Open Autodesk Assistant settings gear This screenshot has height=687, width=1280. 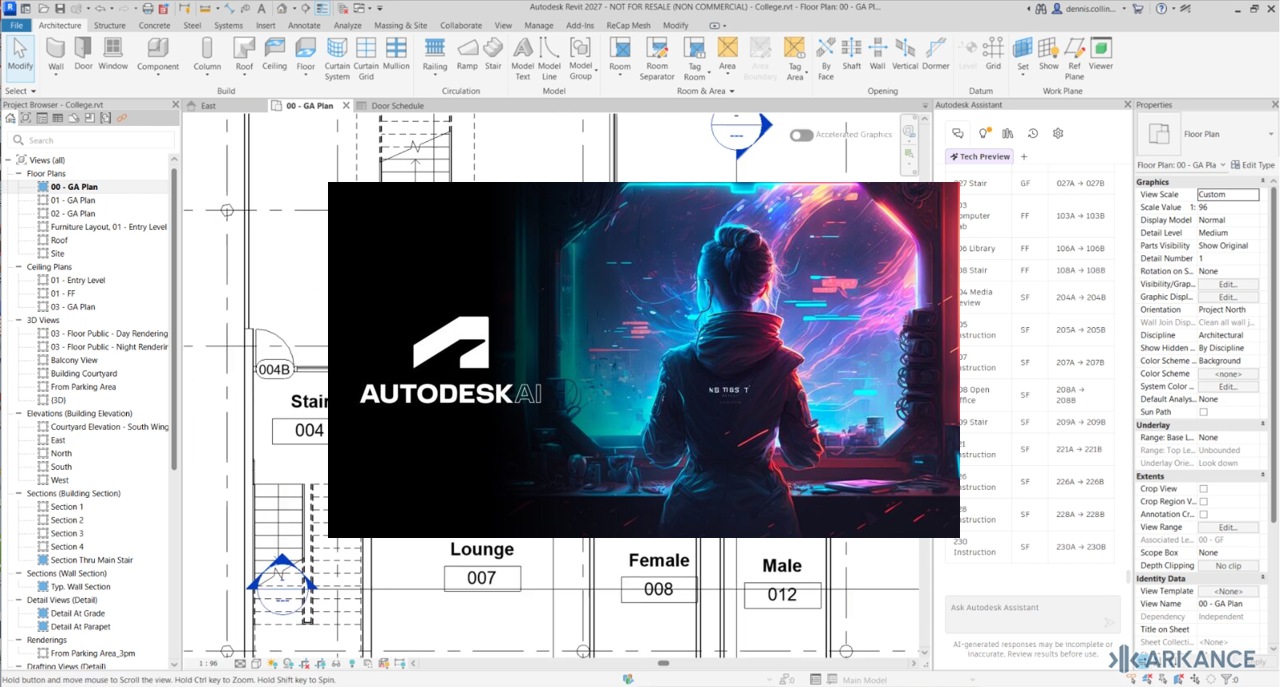[1058, 133]
